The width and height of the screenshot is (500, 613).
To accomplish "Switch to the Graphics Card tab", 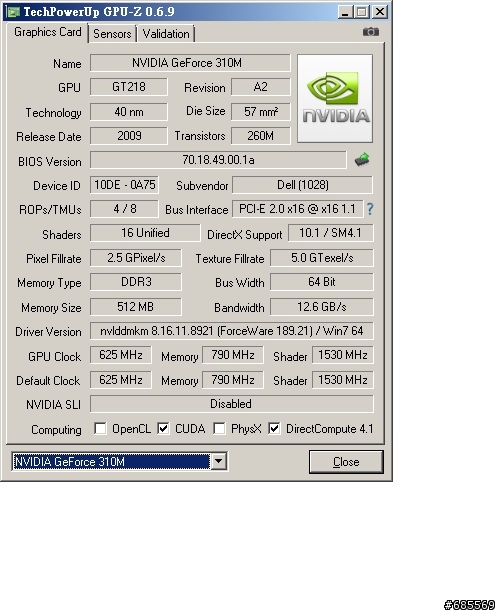I will (48, 32).
